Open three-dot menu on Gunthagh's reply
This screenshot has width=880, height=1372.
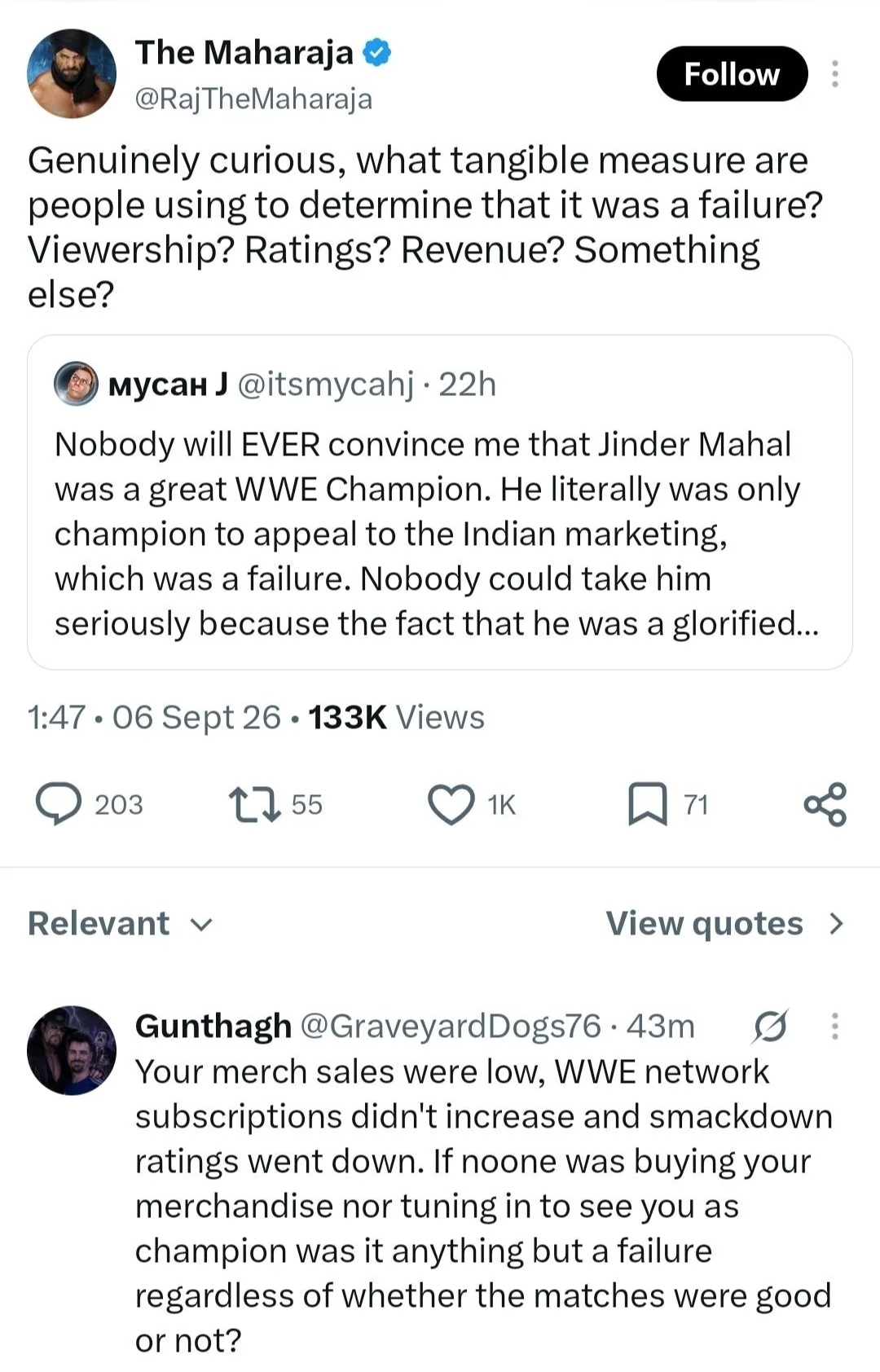click(834, 1026)
